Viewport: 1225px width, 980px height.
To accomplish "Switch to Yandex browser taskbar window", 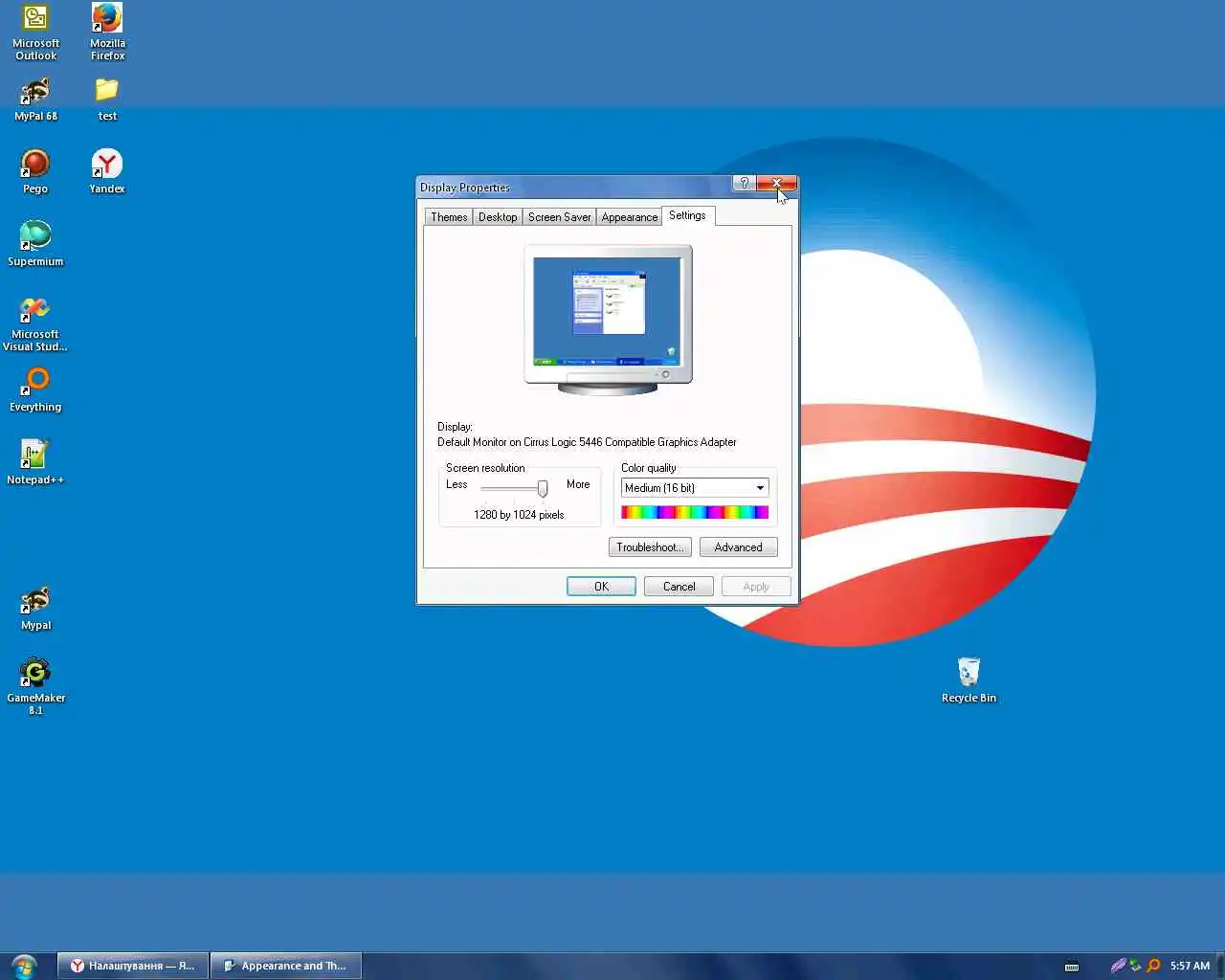I will point(133,966).
